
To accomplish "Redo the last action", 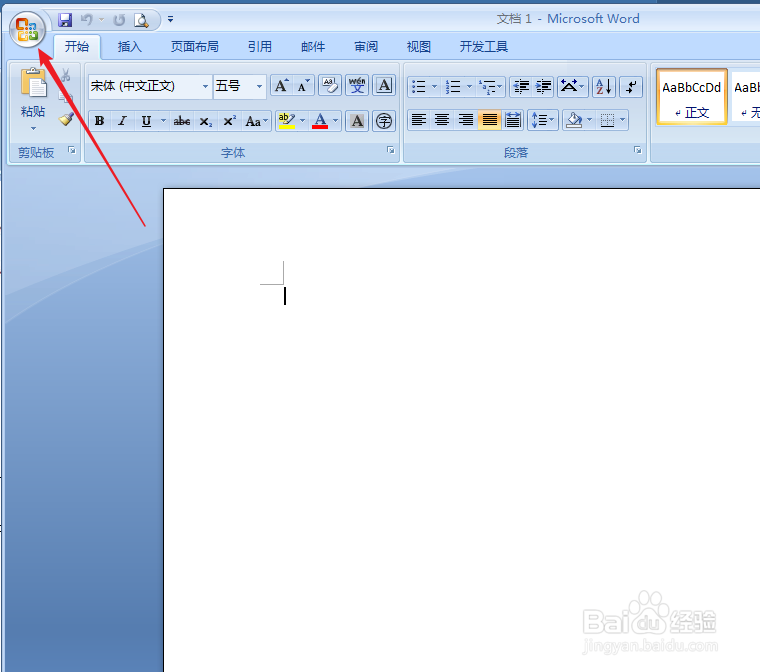I will point(119,20).
